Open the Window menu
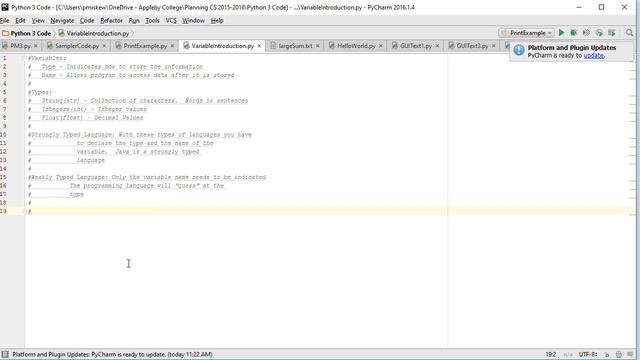This screenshot has width=640, height=360. [193, 20]
